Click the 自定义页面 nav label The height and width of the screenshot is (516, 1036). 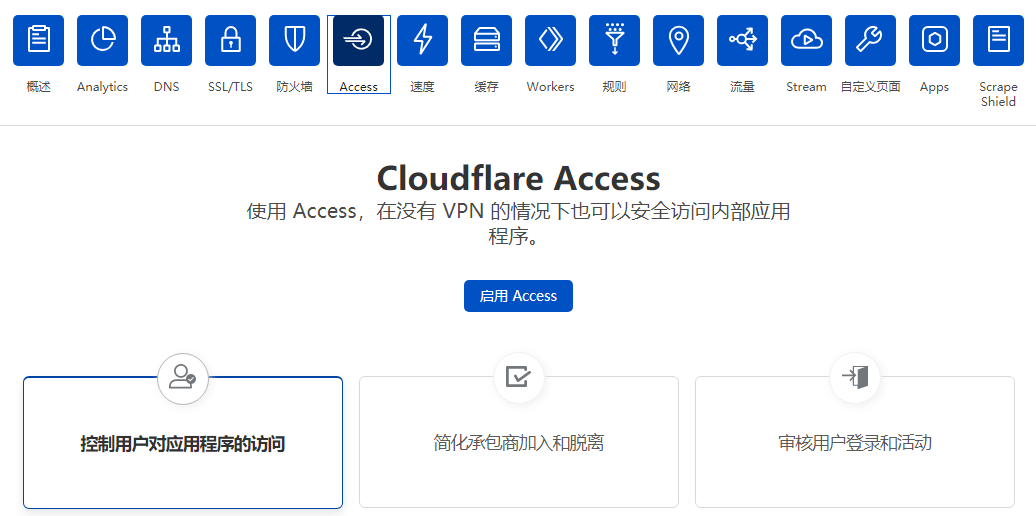pos(870,87)
